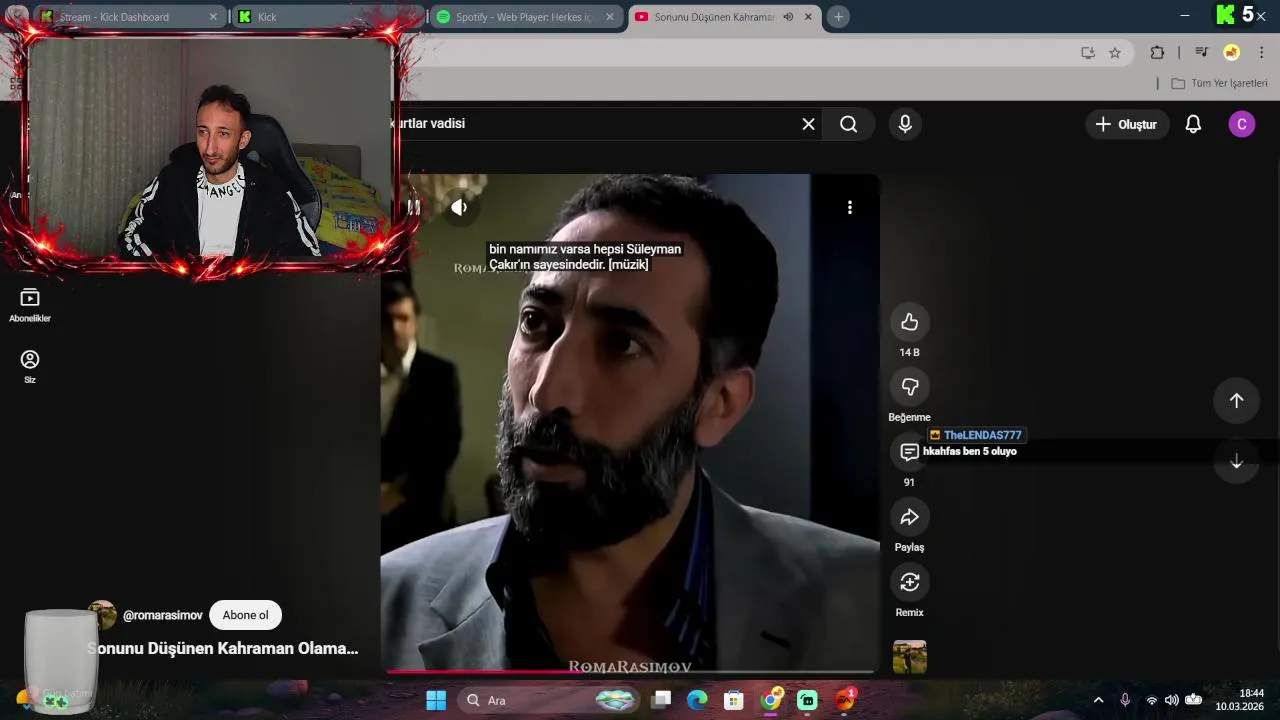The height and width of the screenshot is (720, 1280).
Task: Share the Short via Paylaş
Action: coord(909,517)
